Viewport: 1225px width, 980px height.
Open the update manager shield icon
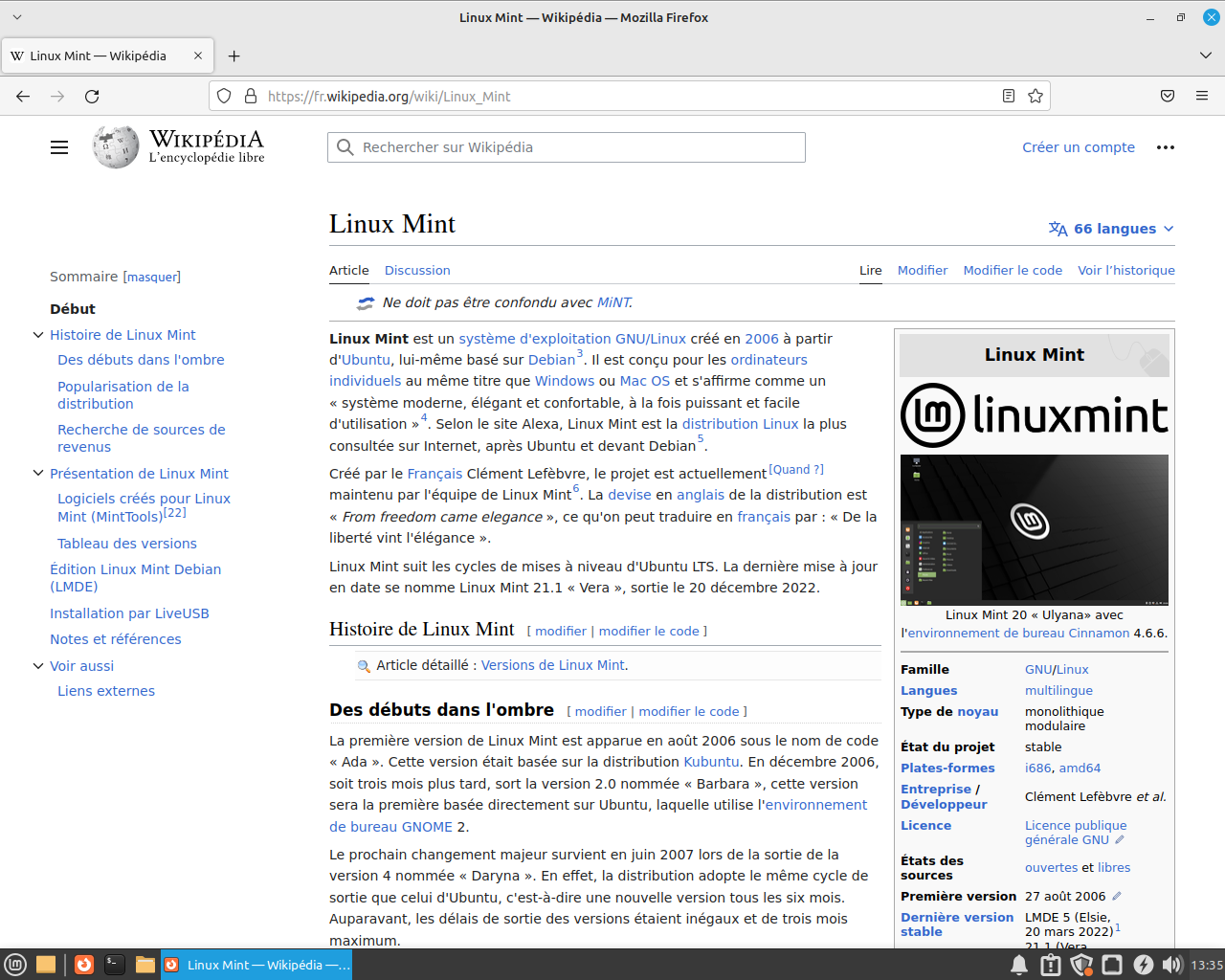1081,965
